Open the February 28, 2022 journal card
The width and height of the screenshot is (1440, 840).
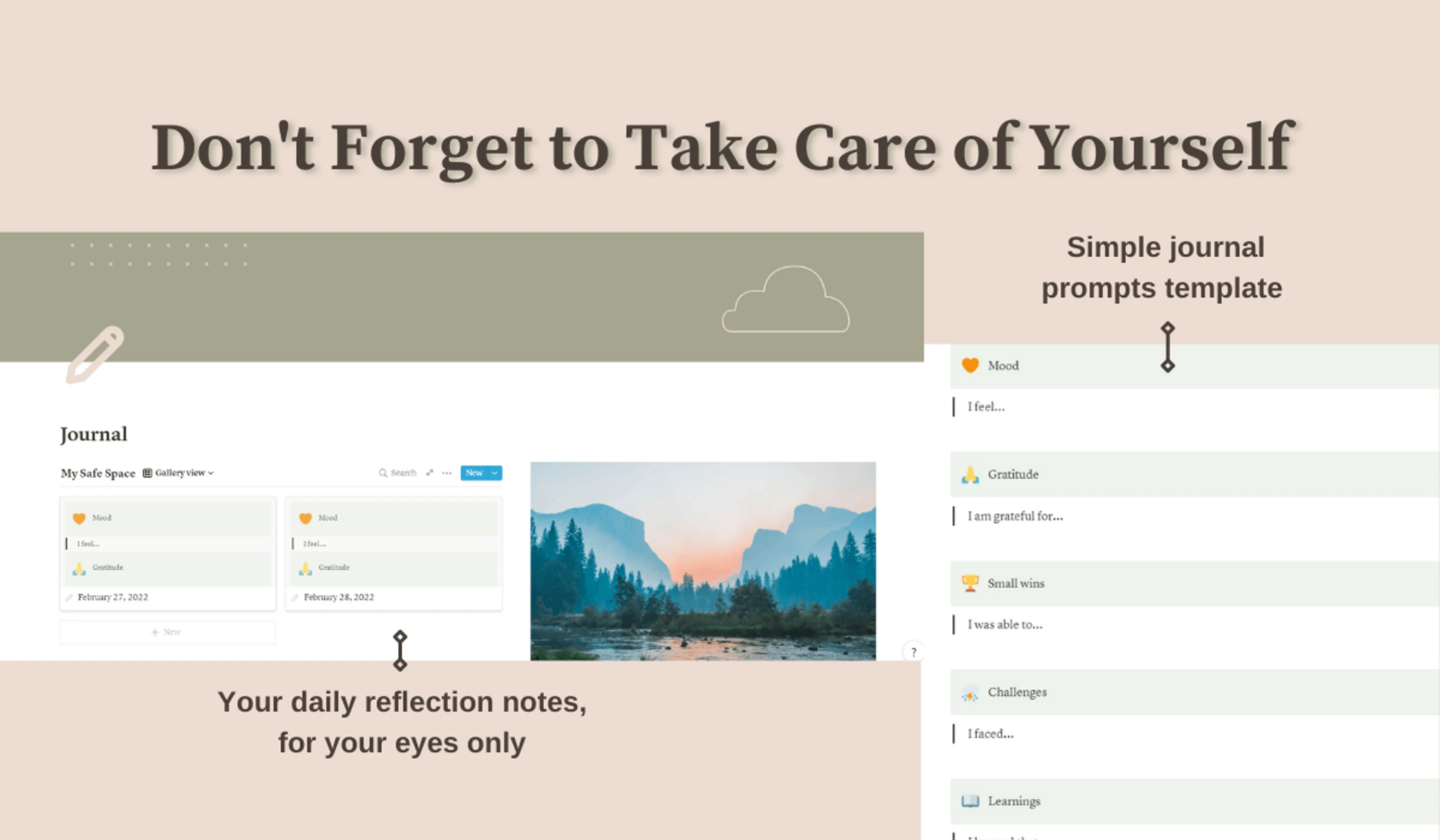coord(339,597)
